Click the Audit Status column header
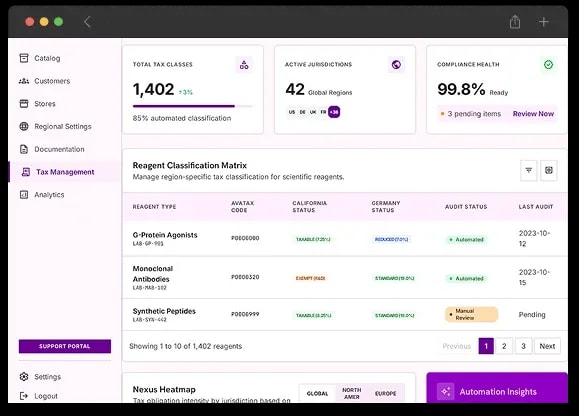The image size is (579, 416). [x=466, y=207]
